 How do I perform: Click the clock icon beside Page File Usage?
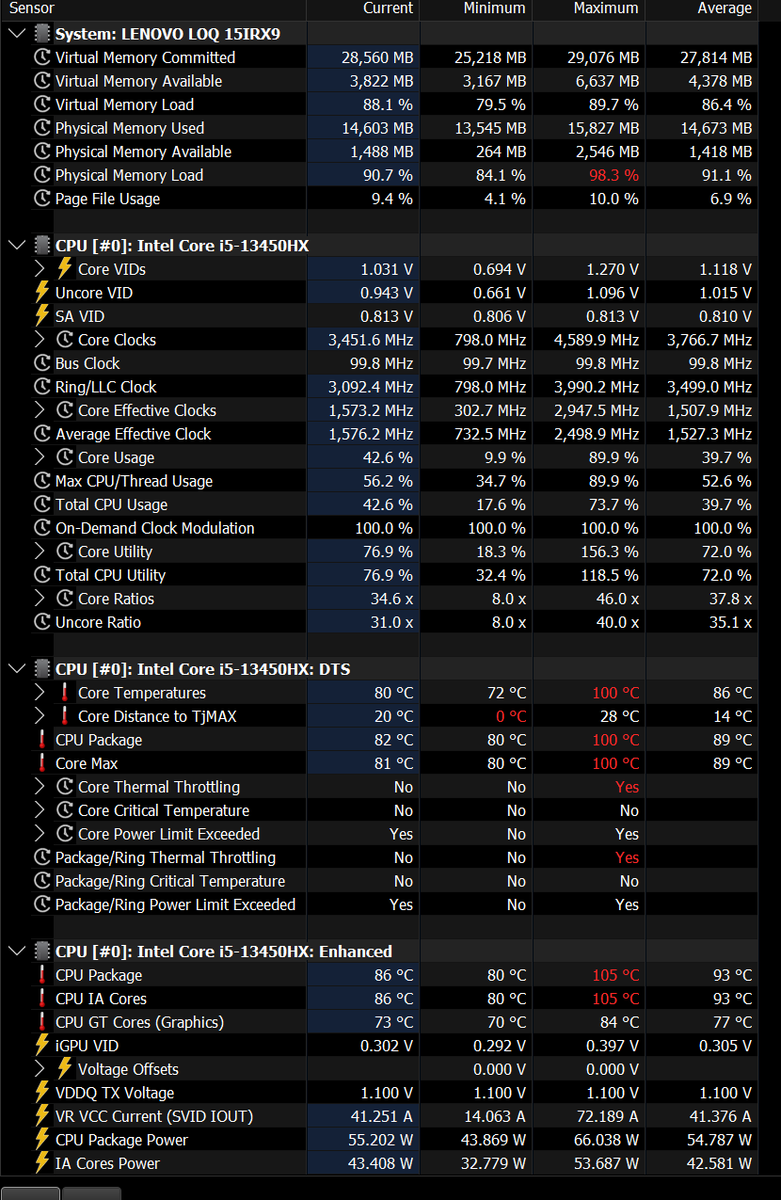42,199
